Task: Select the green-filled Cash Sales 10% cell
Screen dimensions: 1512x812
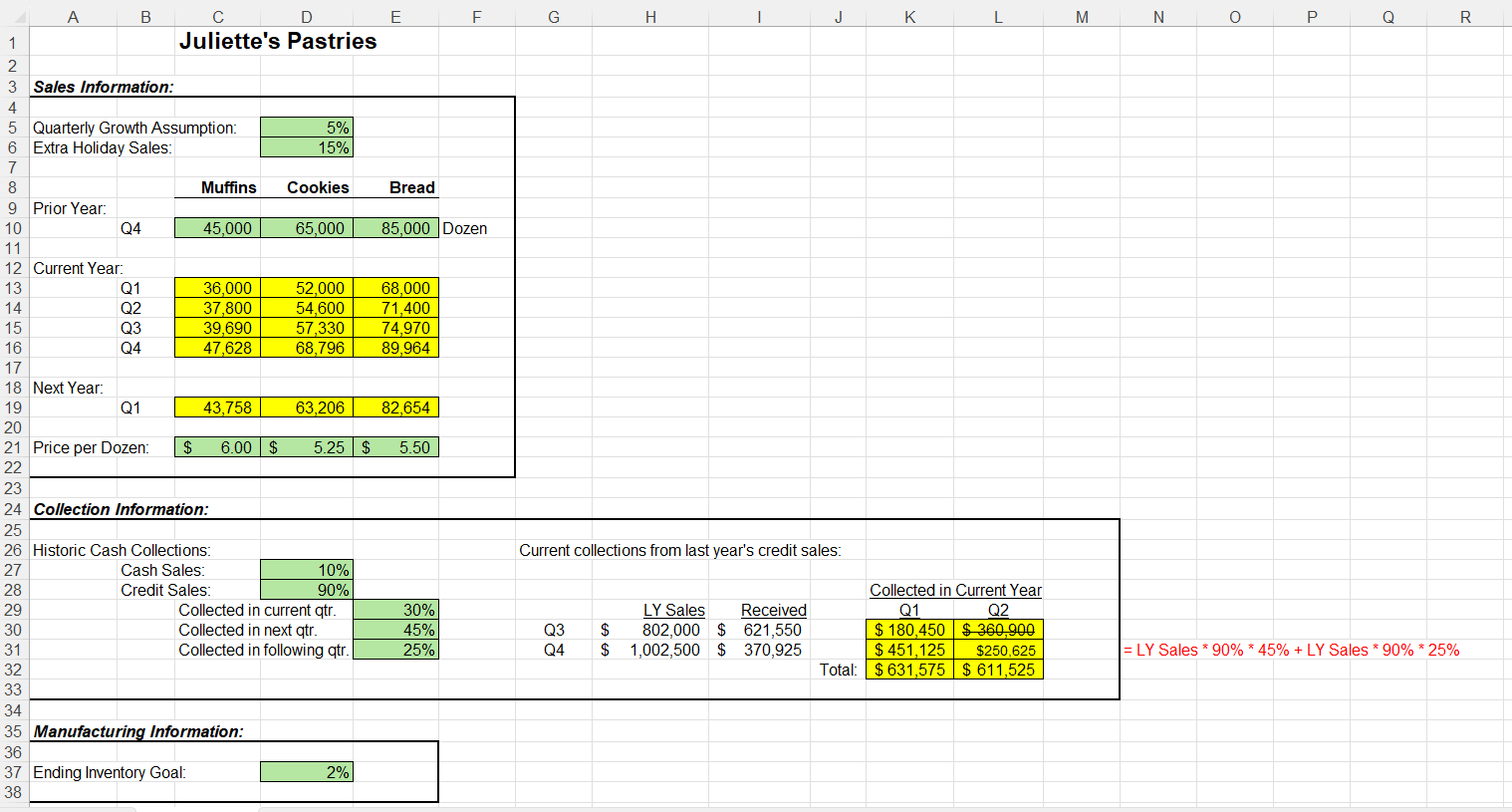Action: coord(307,569)
